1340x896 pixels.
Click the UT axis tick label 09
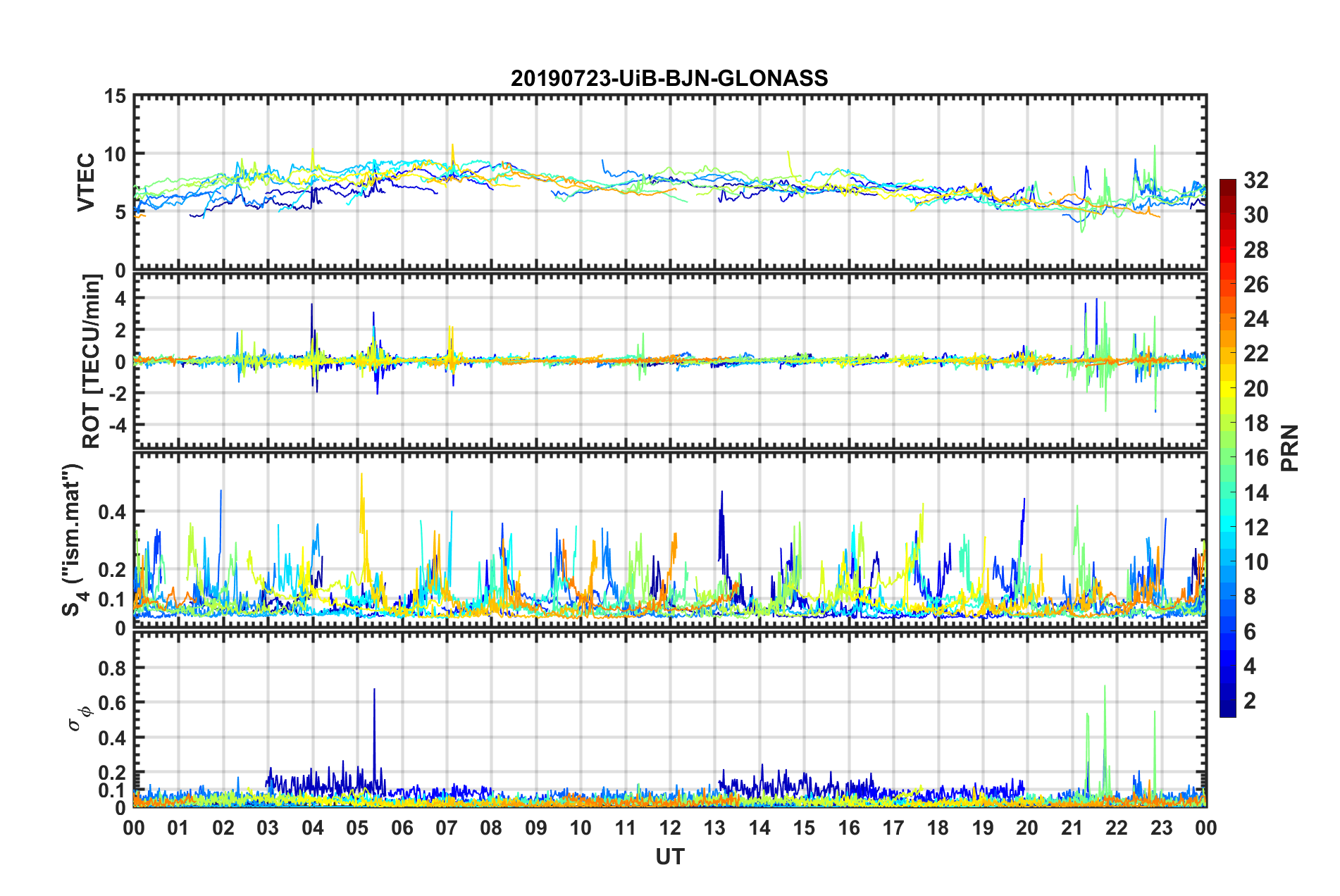click(536, 828)
